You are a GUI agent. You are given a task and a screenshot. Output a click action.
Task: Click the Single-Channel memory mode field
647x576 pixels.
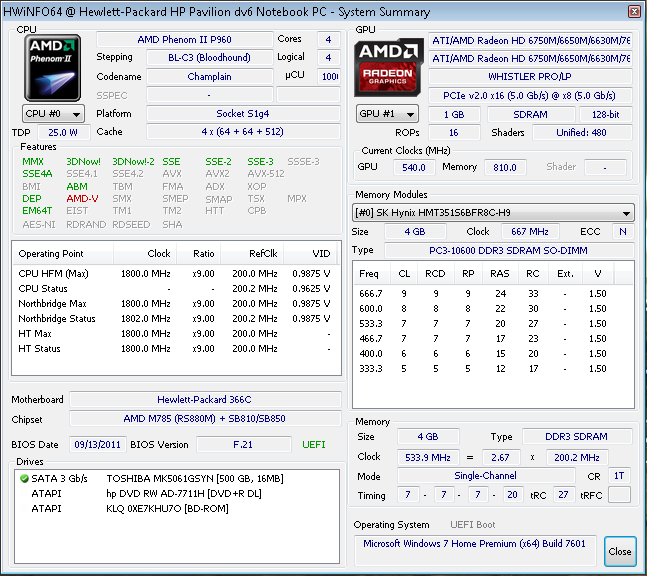point(486,476)
